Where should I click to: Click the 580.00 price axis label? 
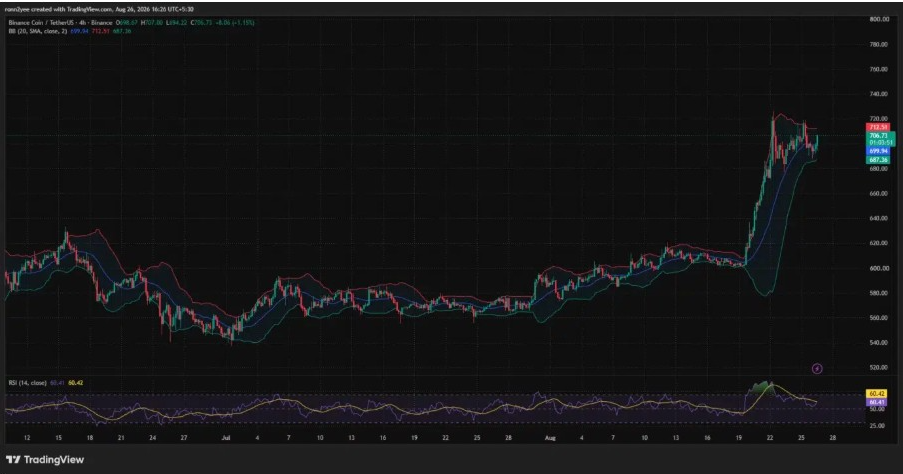pos(879,293)
